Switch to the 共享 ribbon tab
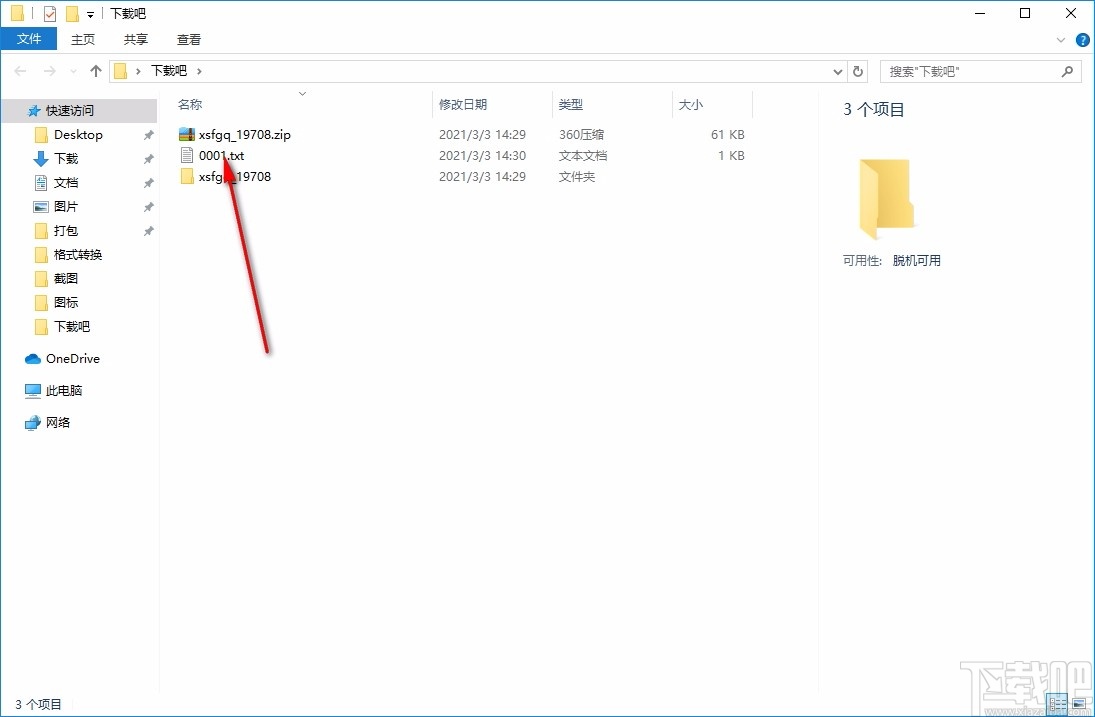The image size is (1095, 717). click(135, 40)
